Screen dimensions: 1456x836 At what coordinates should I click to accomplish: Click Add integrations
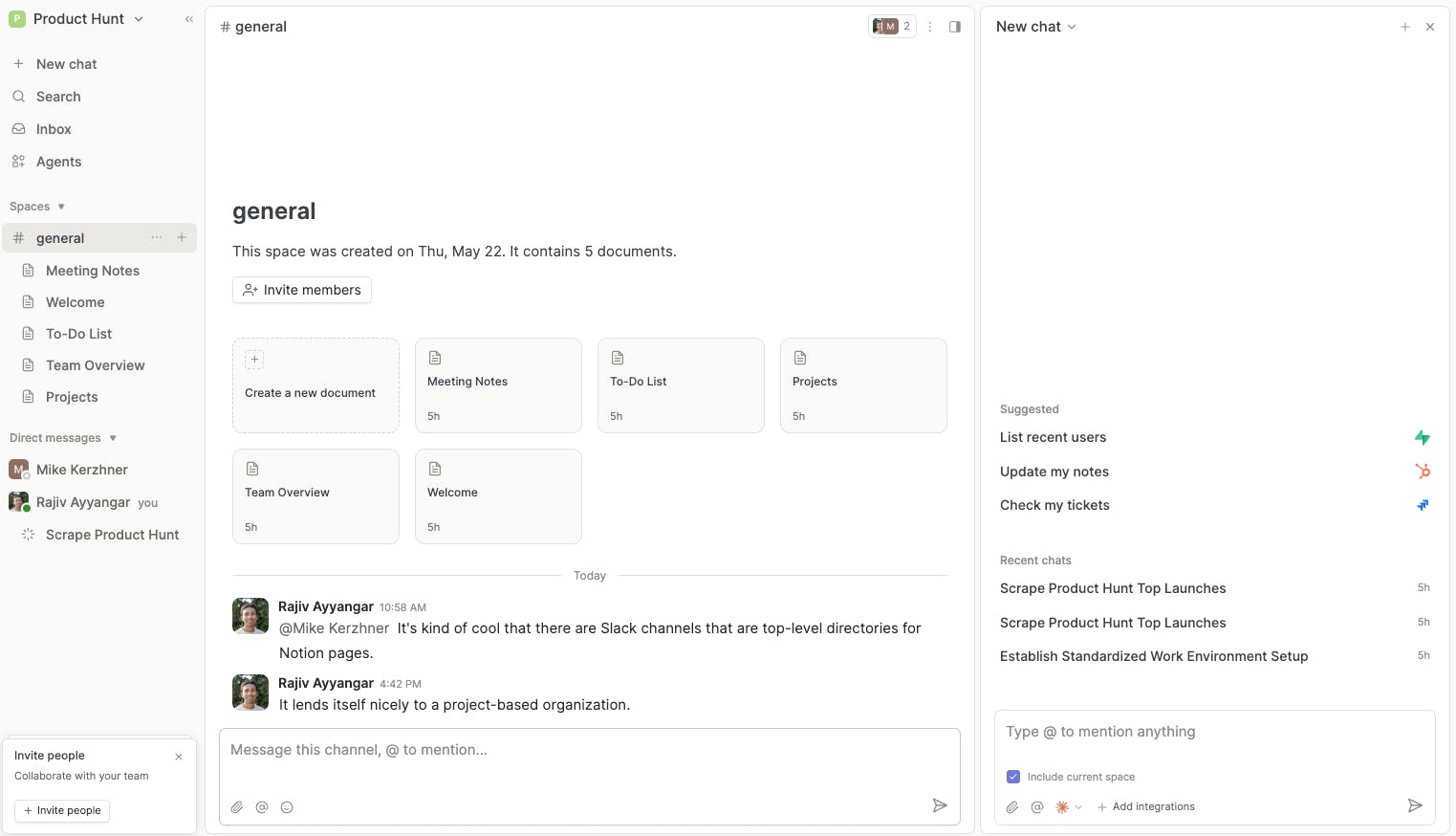[1145, 807]
